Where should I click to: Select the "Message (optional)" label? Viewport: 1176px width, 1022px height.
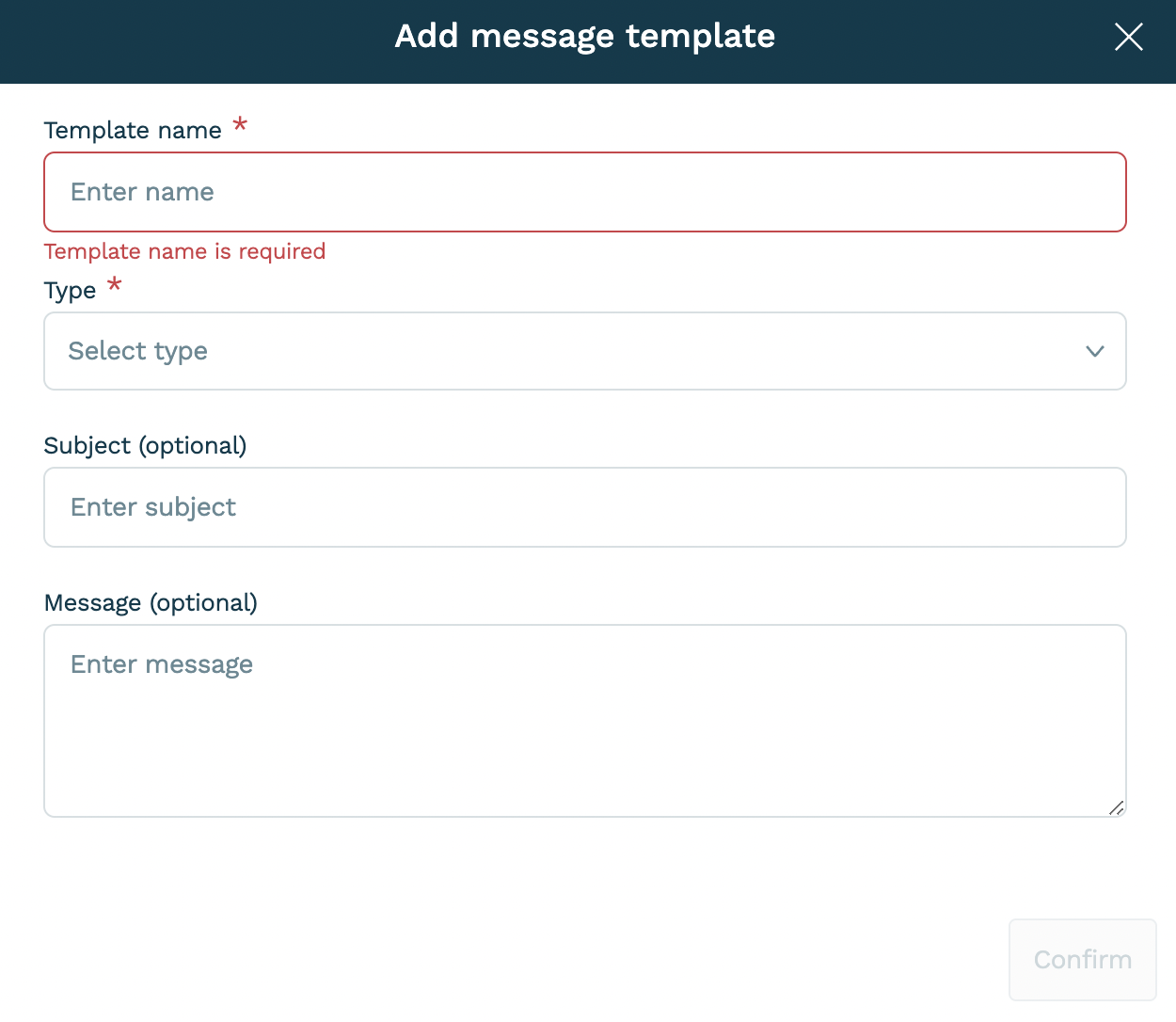click(151, 602)
